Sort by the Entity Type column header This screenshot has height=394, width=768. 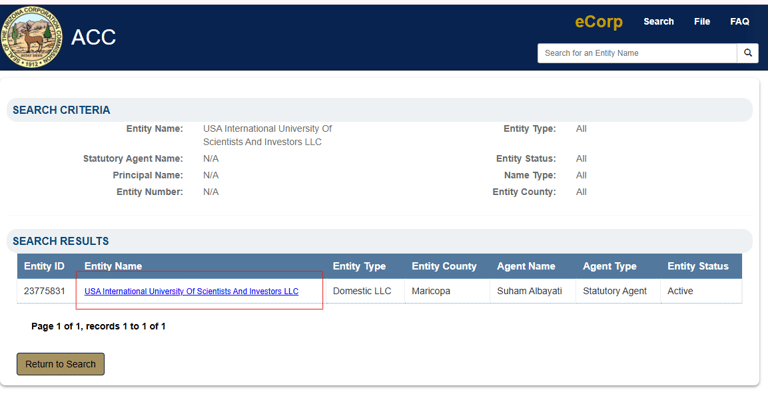point(359,266)
